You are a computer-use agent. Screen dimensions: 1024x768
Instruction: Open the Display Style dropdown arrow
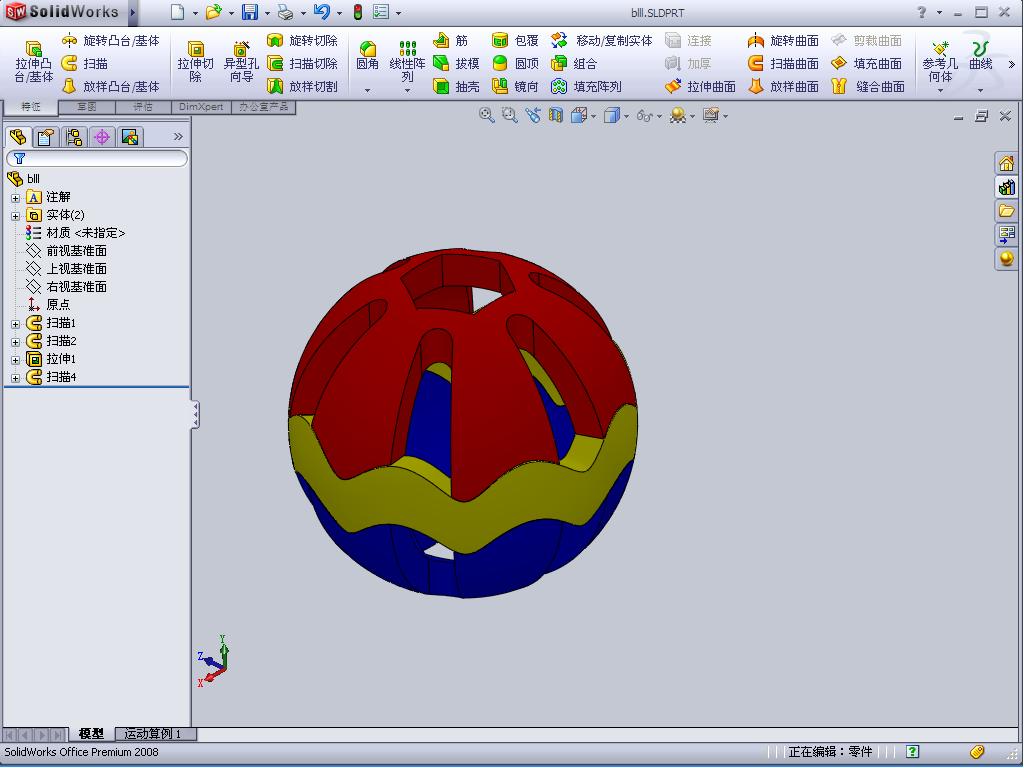[626, 117]
